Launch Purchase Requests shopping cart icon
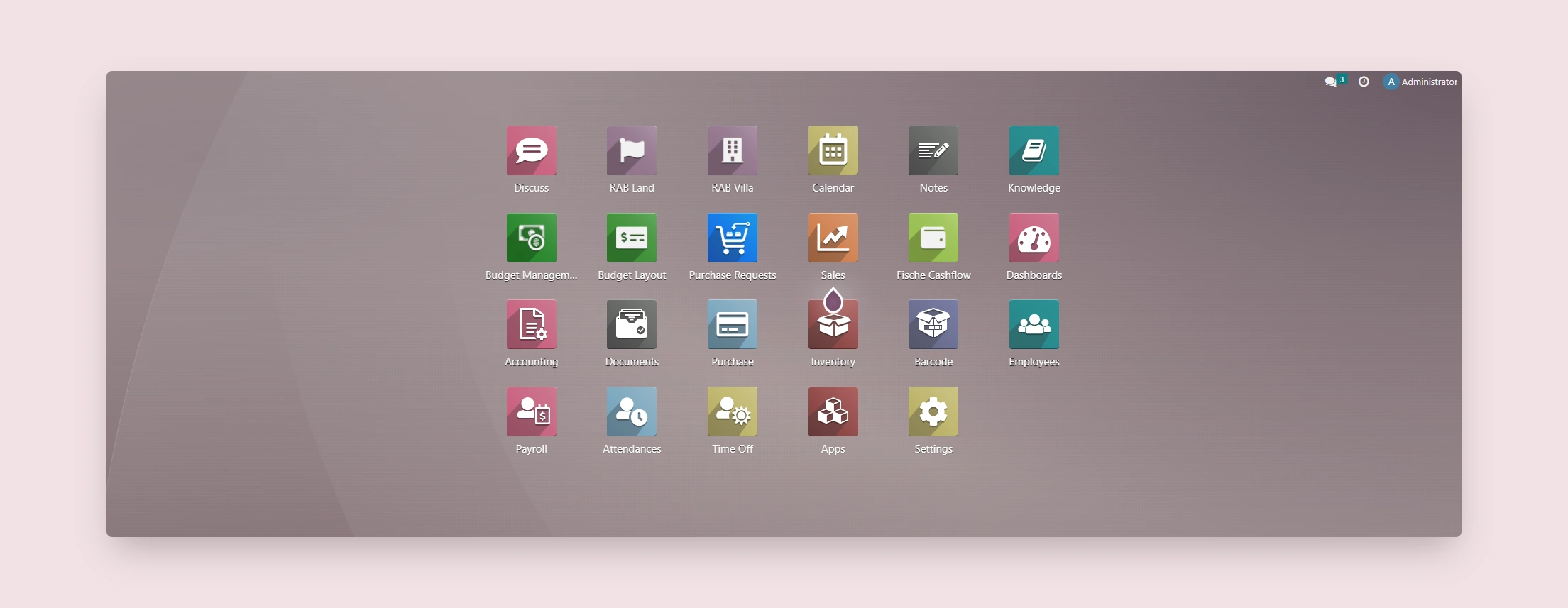1568x608 pixels. coord(732,238)
